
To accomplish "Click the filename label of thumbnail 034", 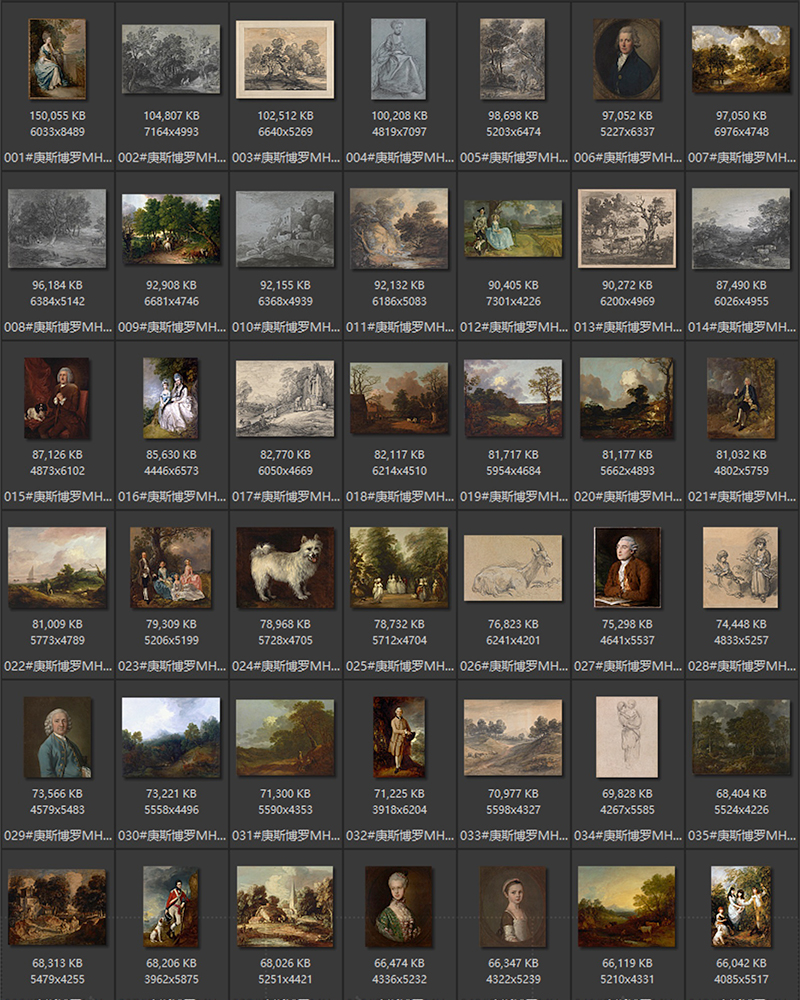I will coord(627,835).
